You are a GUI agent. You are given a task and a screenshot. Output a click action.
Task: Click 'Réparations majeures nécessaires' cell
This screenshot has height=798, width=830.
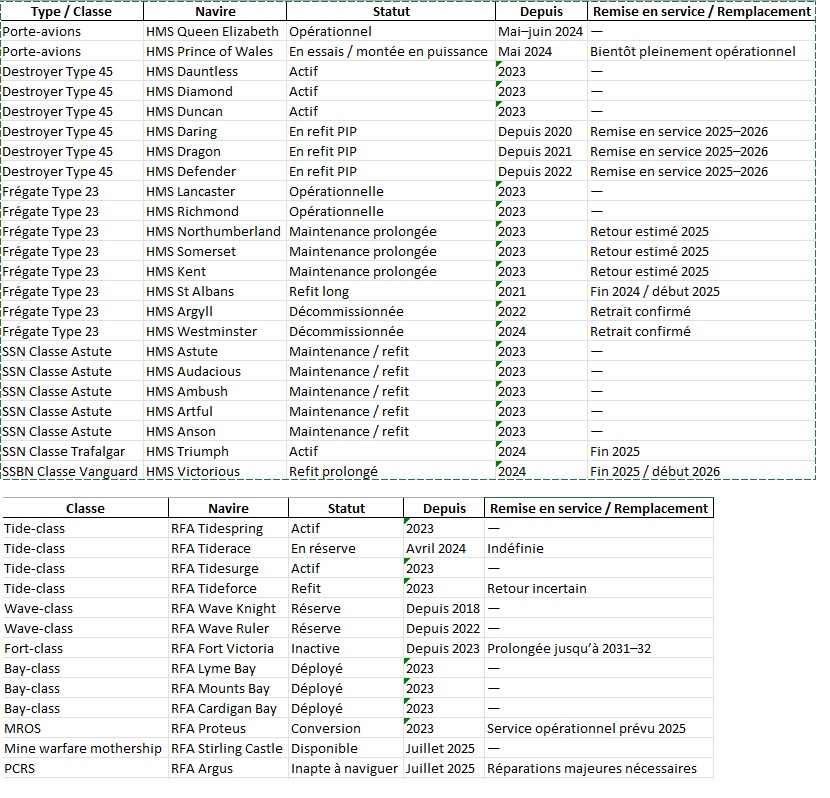[x=599, y=769]
